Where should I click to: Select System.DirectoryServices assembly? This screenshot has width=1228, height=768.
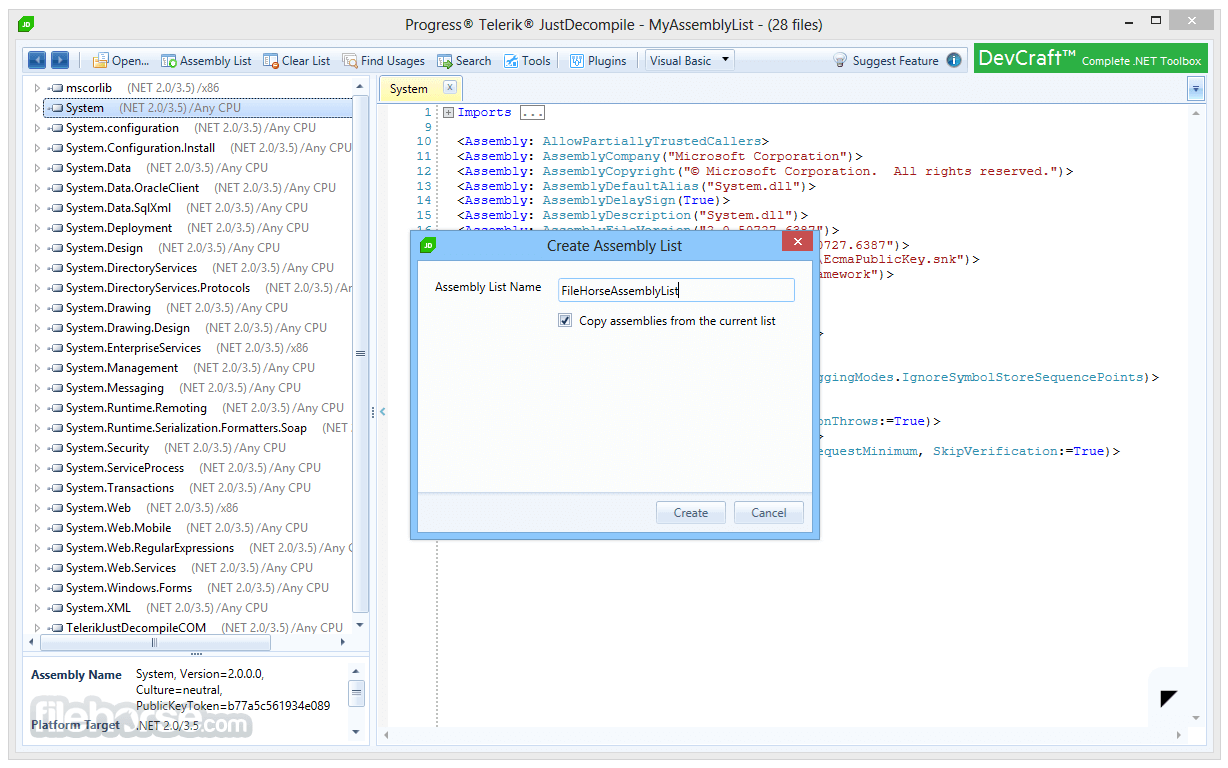pos(131,268)
